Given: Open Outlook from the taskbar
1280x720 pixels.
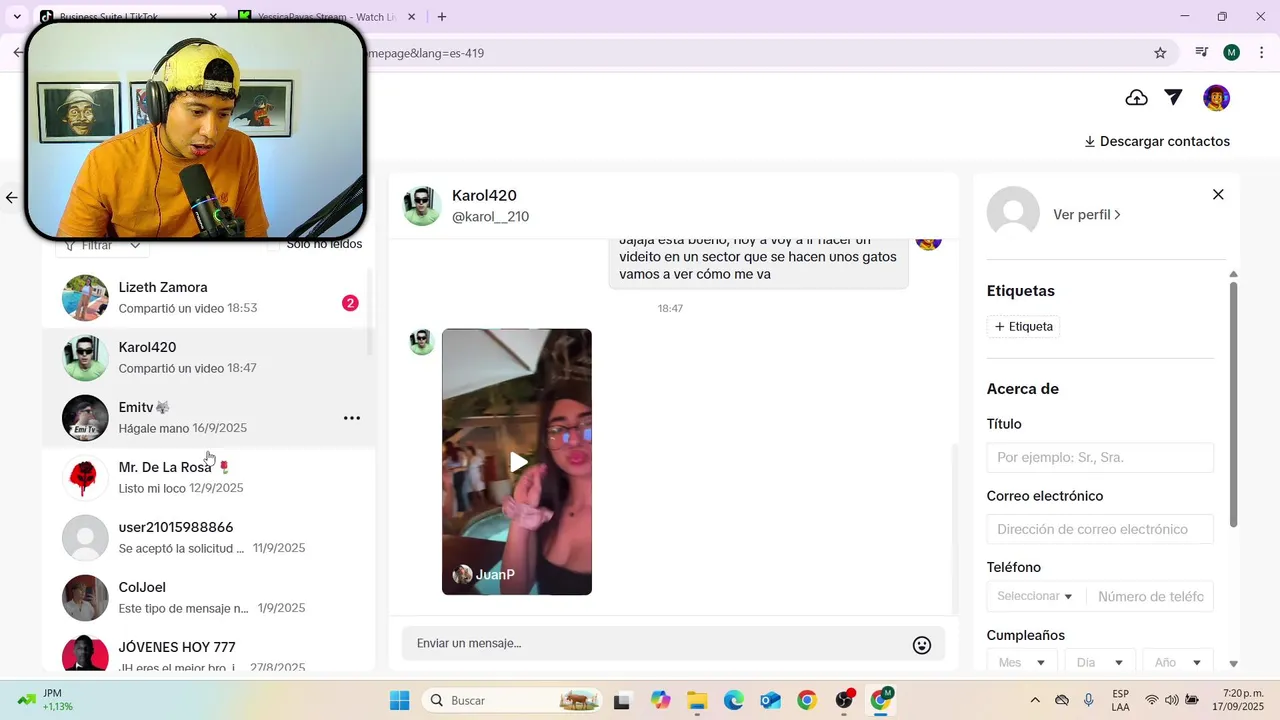Looking at the screenshot, I should [770, 700].
